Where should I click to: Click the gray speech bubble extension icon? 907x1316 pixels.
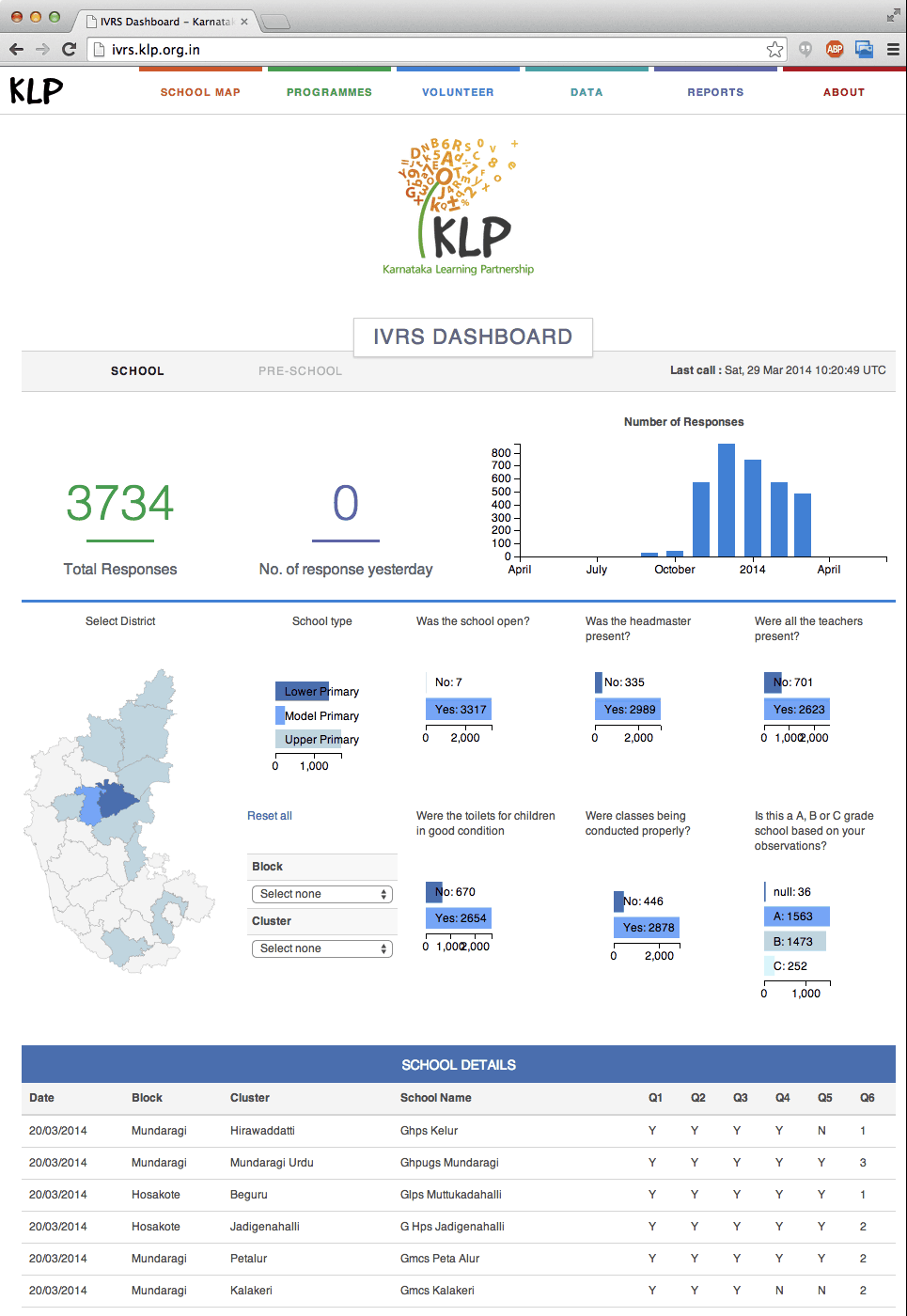(805, 49)
